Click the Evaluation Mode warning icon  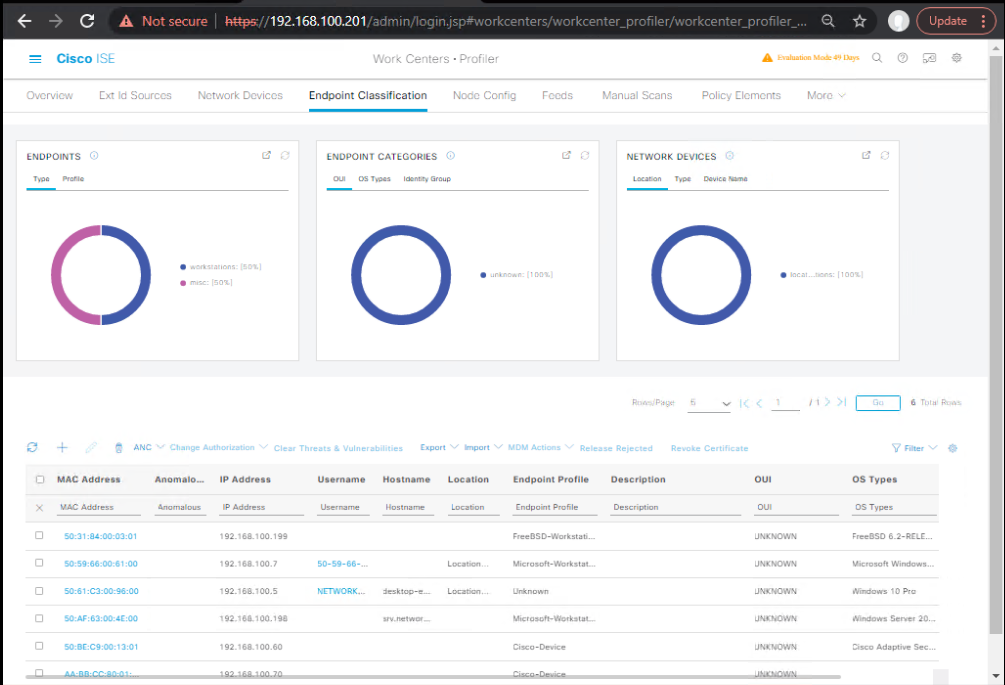pyautogui.click(x=767, y=58)
